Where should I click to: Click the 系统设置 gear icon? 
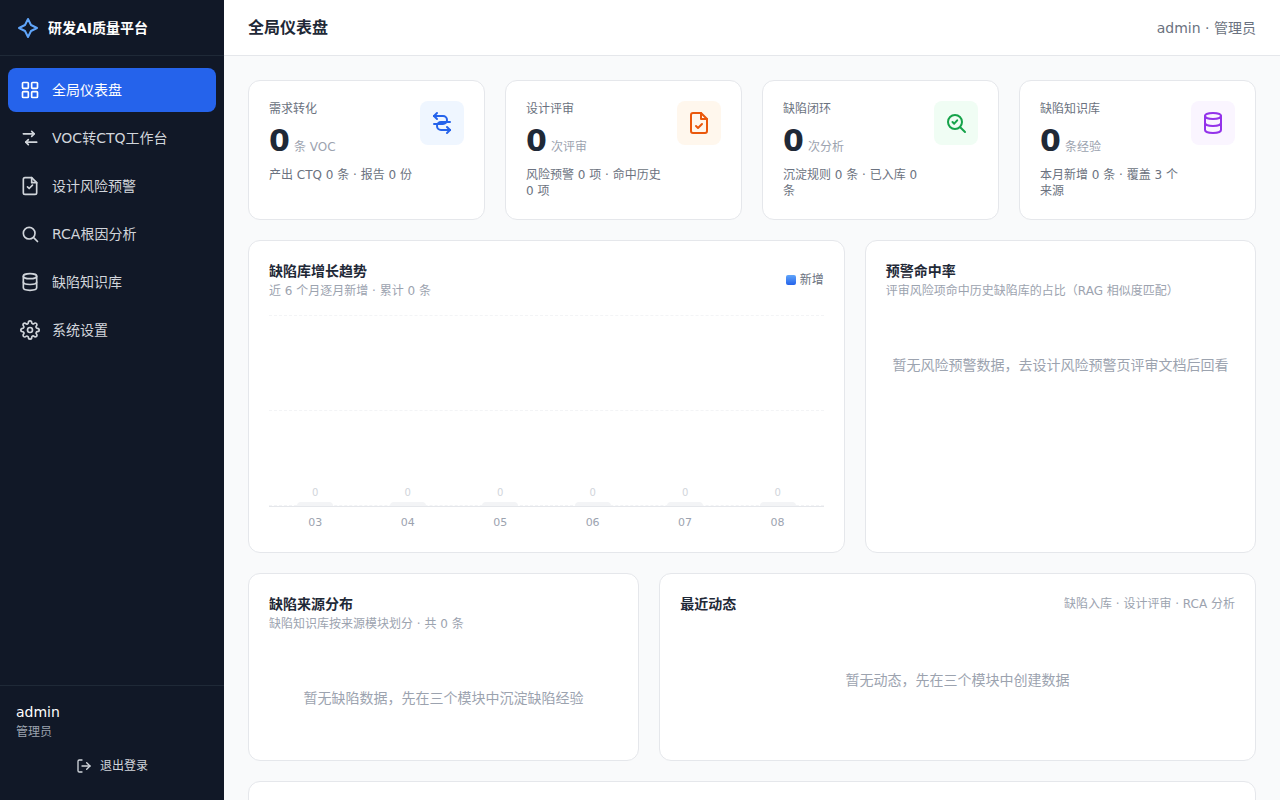click(x=30, y=330)
